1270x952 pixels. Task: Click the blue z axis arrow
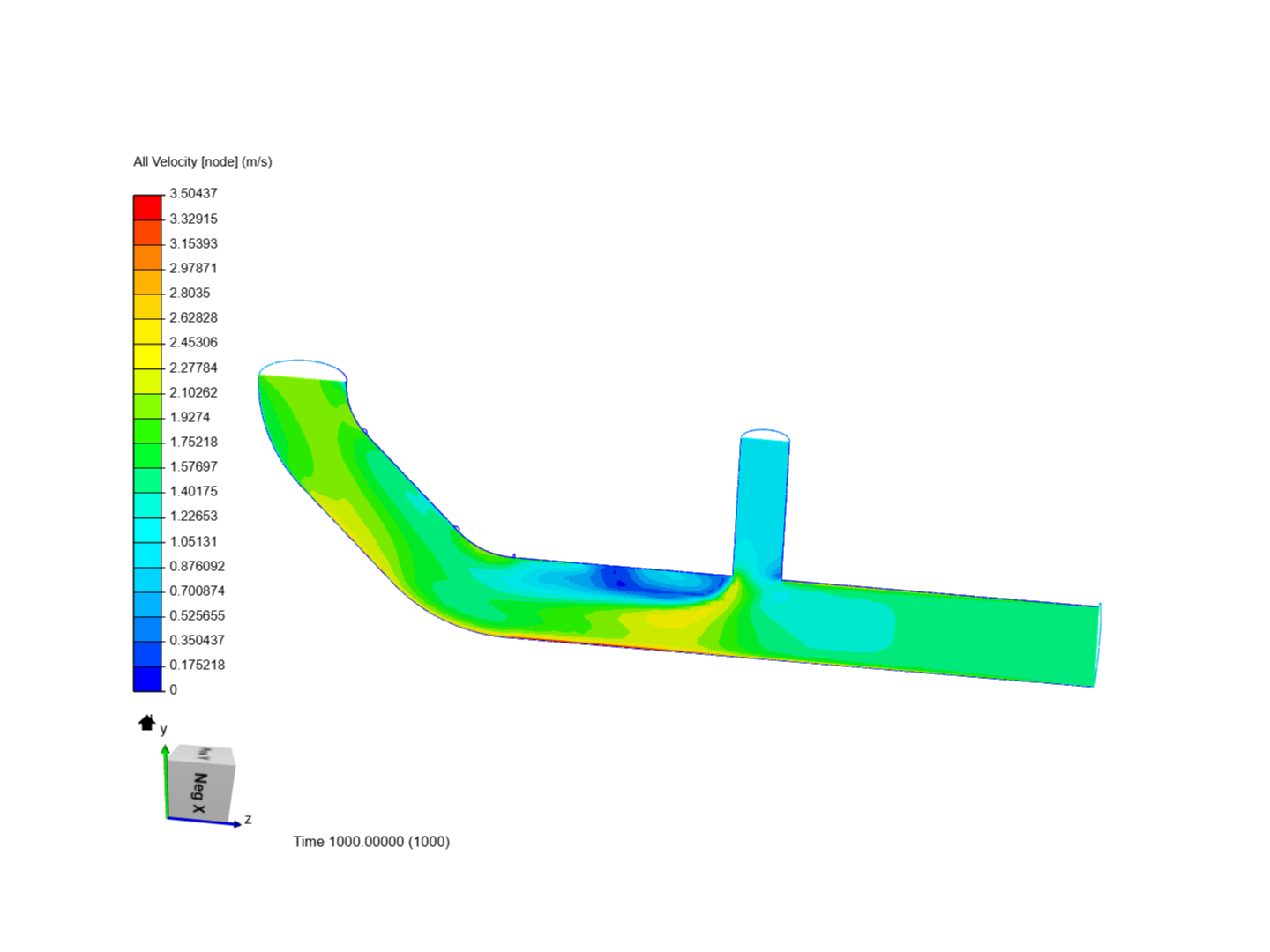click(x=205, y=822)
